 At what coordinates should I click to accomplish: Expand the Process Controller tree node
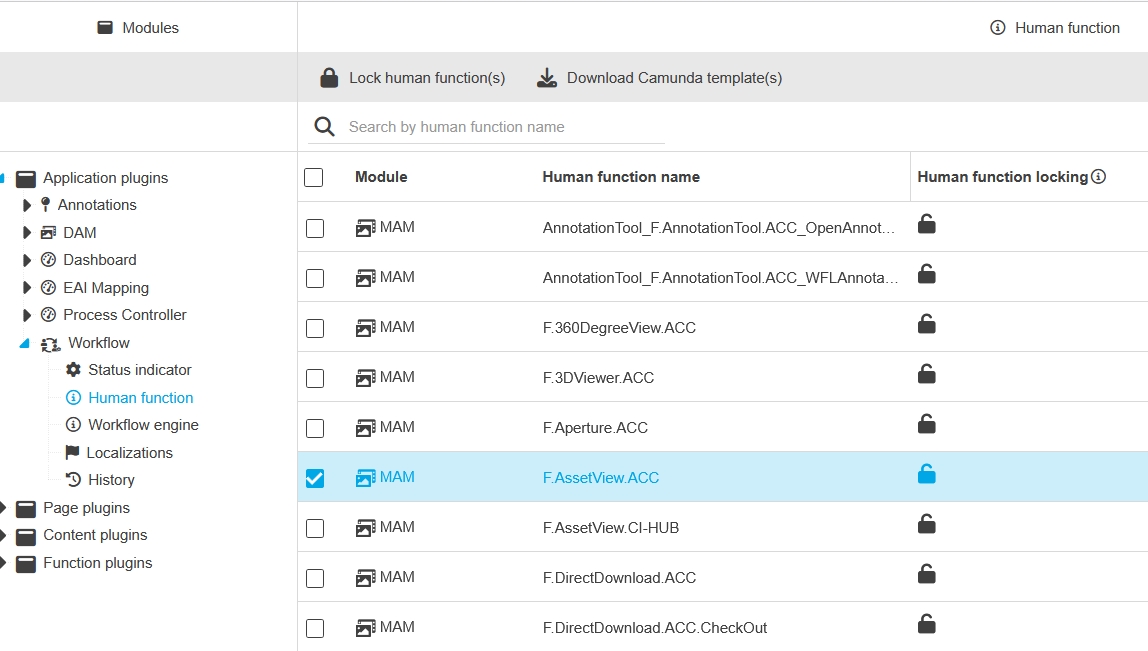pos(27,315)
